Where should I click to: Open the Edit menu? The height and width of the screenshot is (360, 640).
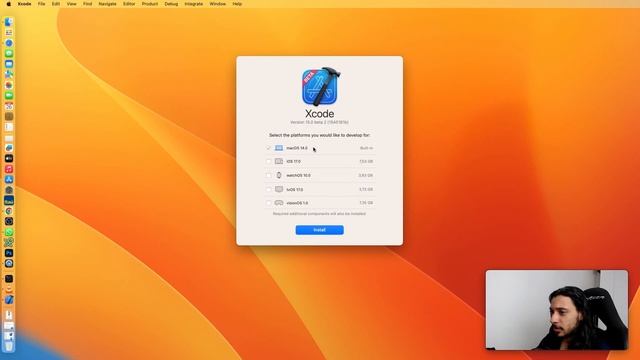(x=56, y=4)
